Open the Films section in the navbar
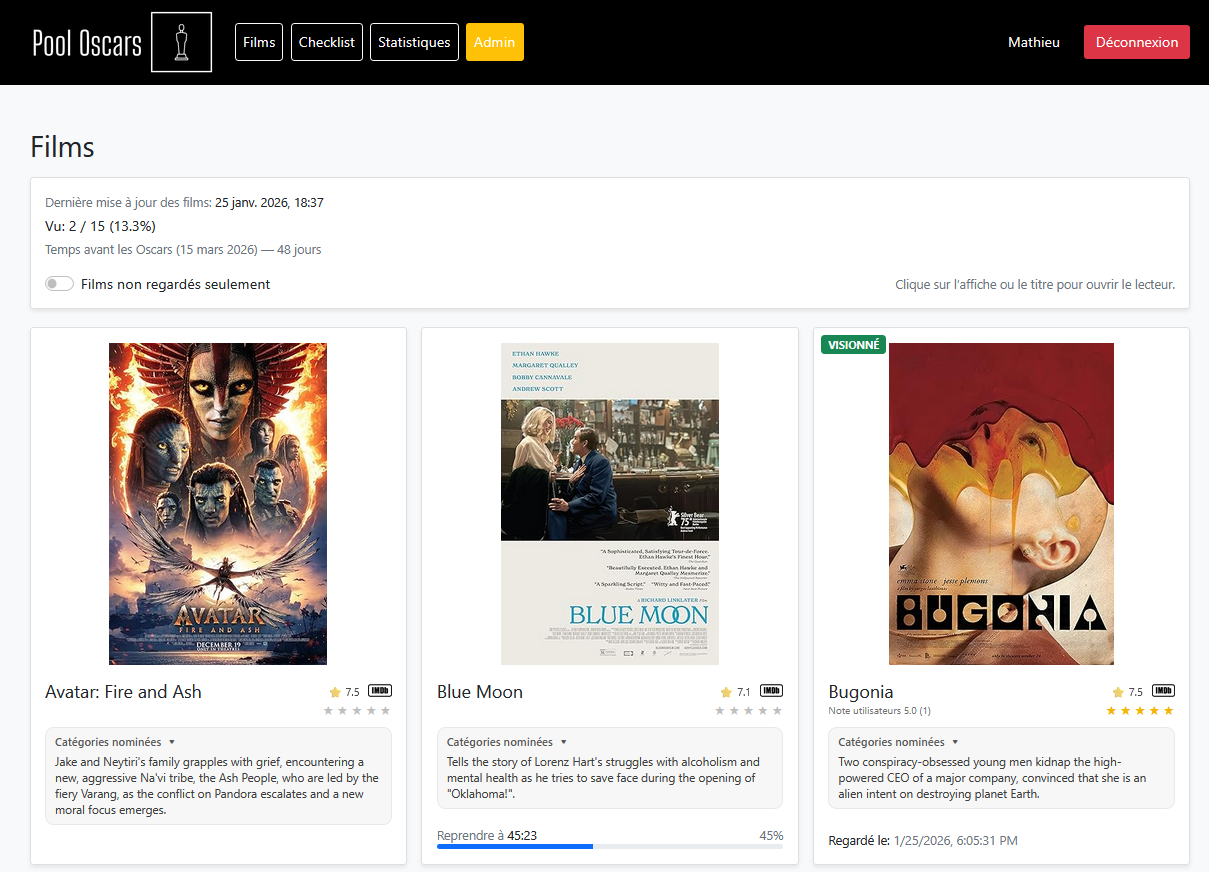 [259, 42]
